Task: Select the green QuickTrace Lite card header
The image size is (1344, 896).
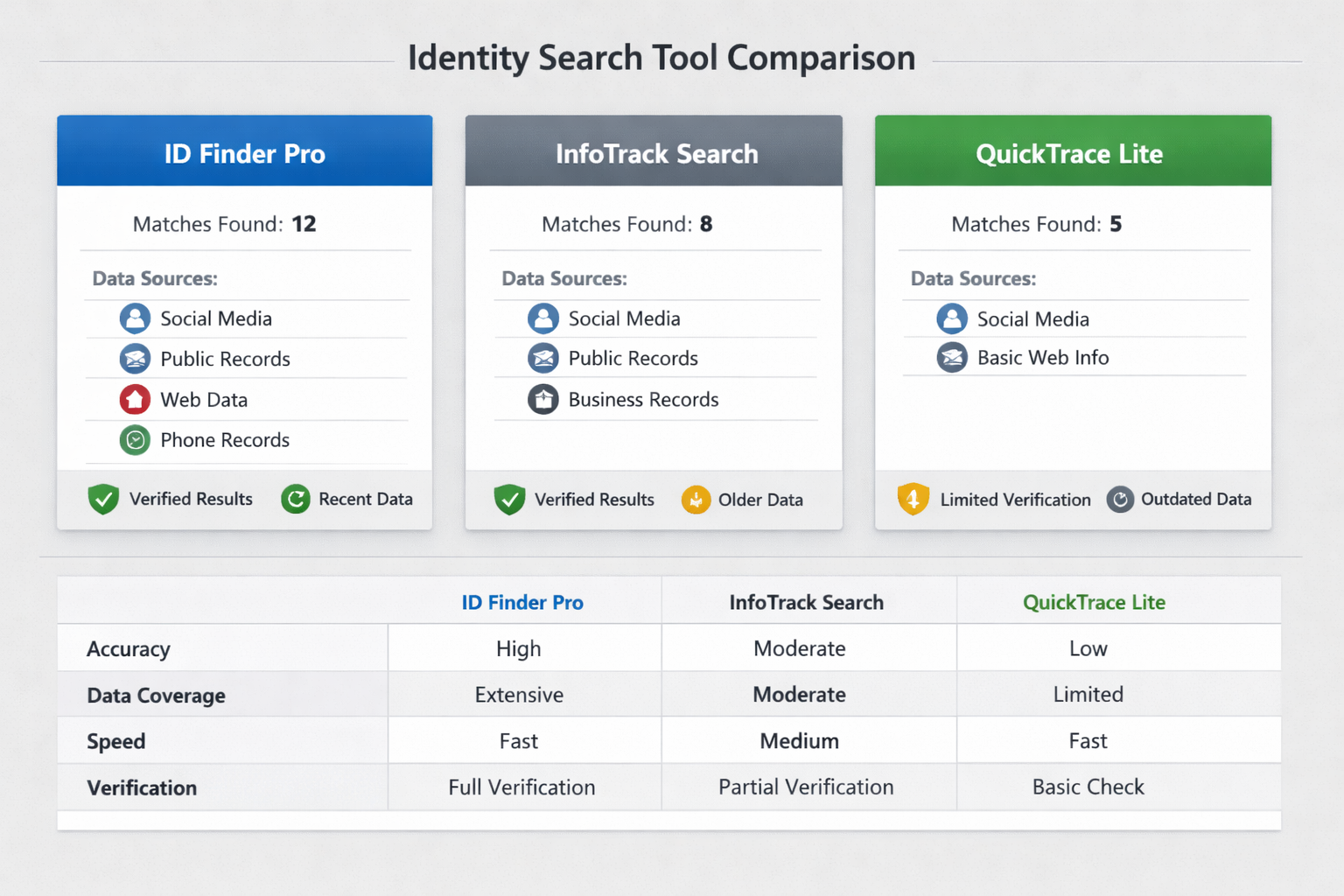Action: click(x=1073, y=151)
